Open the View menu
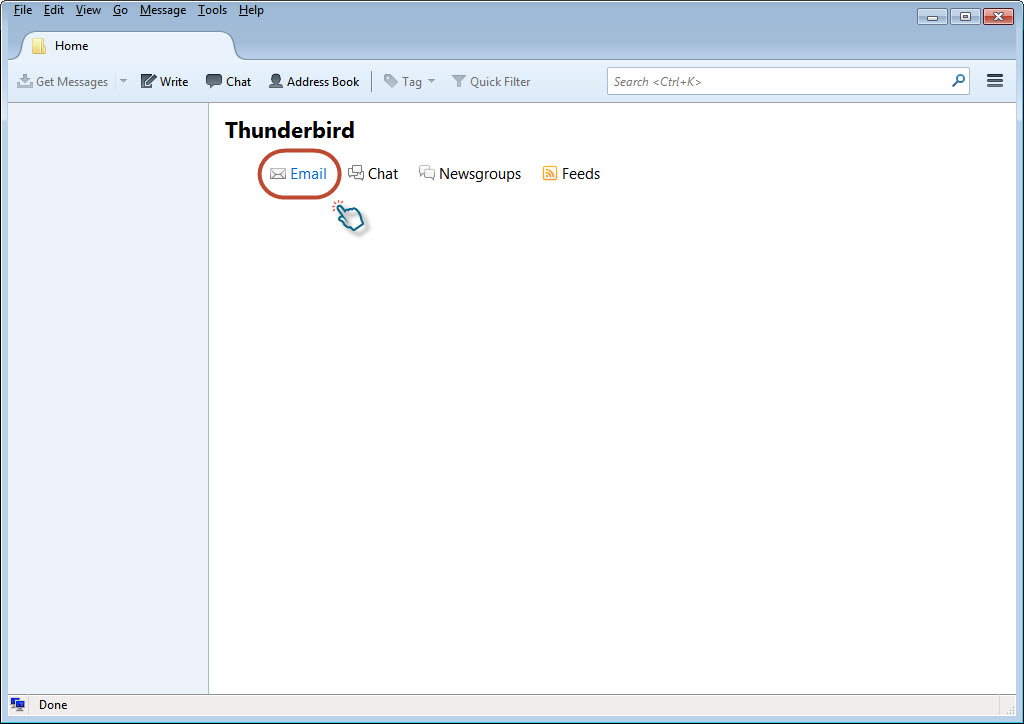Image resolution: width=1024 pixels, height=724 pixels. click(x=88, y=10)
